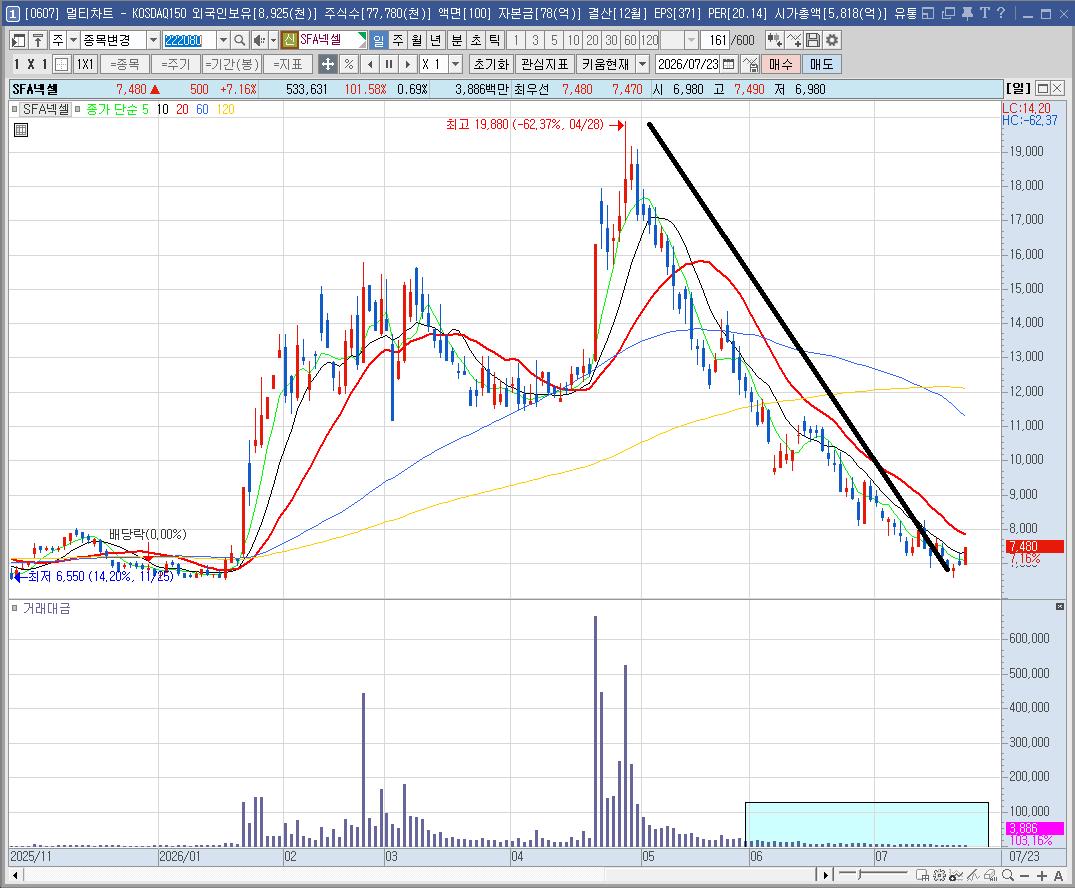The image size is (1075, 888).
Task: Expand the stock code 222080 dropdown
Action: pos(223,40)
